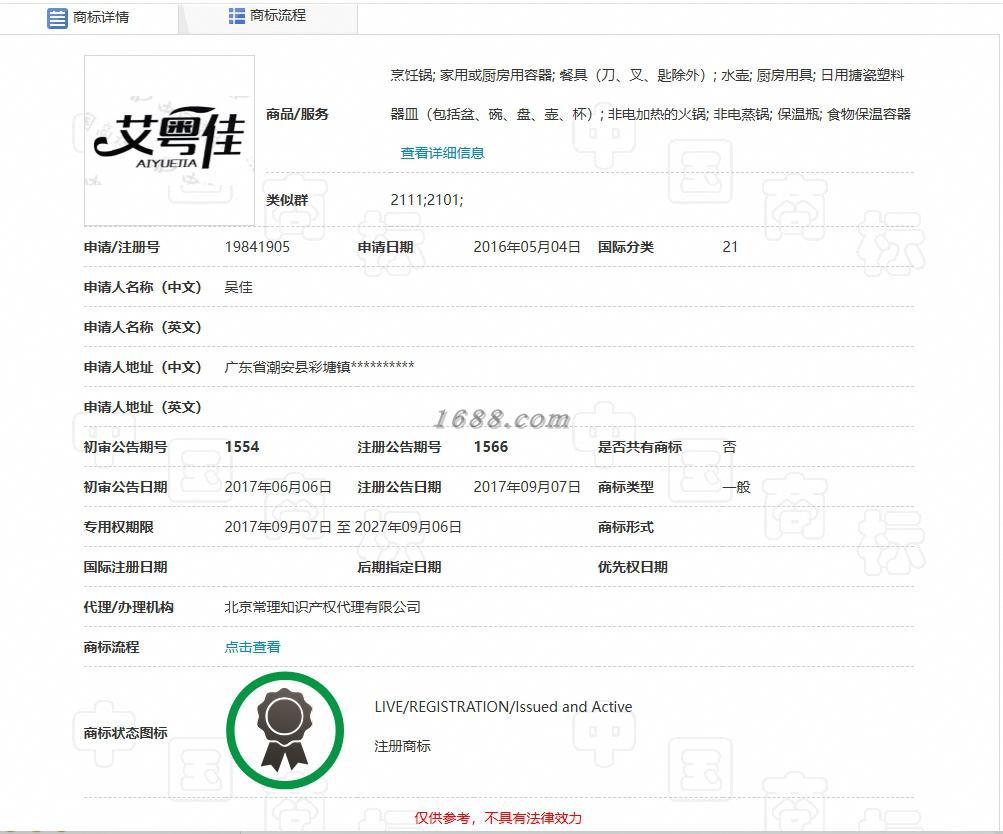The width and height of the screenshot is (1003, 834).
Task: Select the applicant name 吴佳
Action: coord(239,287)
